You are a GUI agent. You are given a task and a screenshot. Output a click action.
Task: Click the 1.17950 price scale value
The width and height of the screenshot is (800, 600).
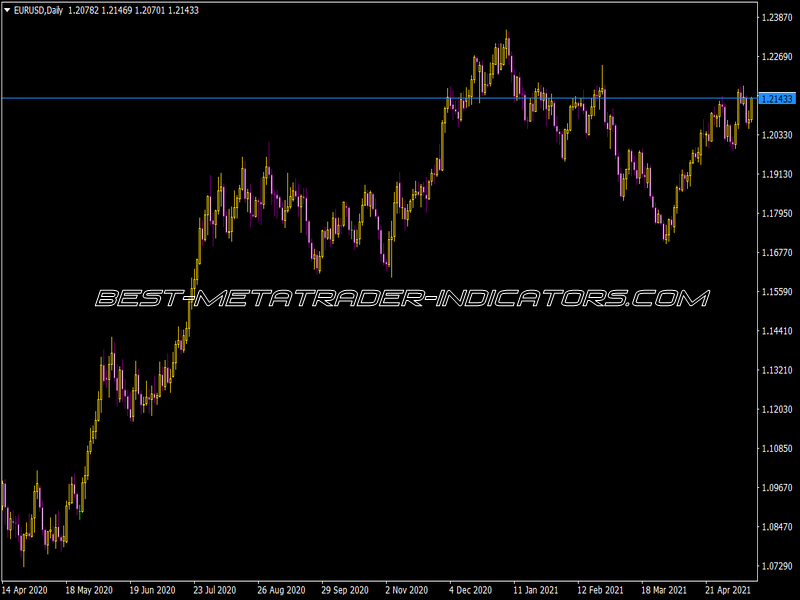[x=777, y=213]
